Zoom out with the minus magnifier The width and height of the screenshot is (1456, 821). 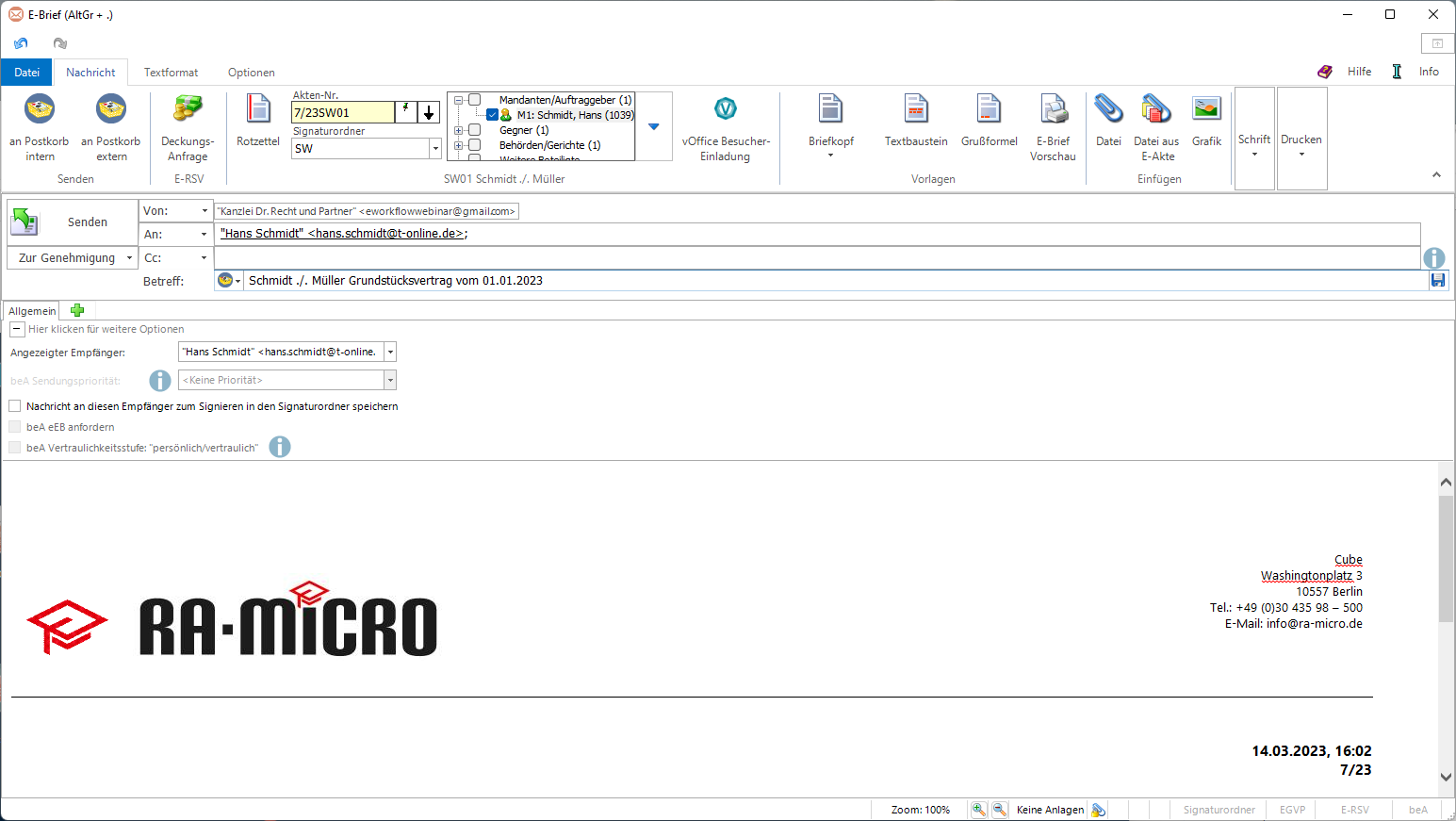(x=1000, y=810)
